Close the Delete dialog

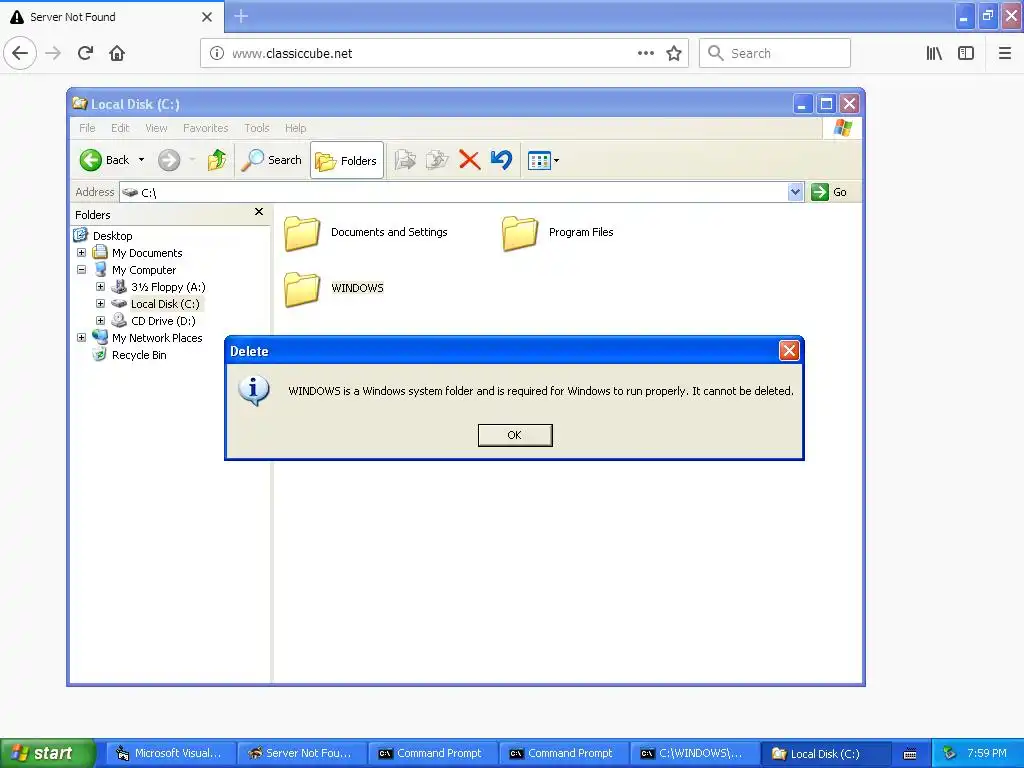coord(789,351)
